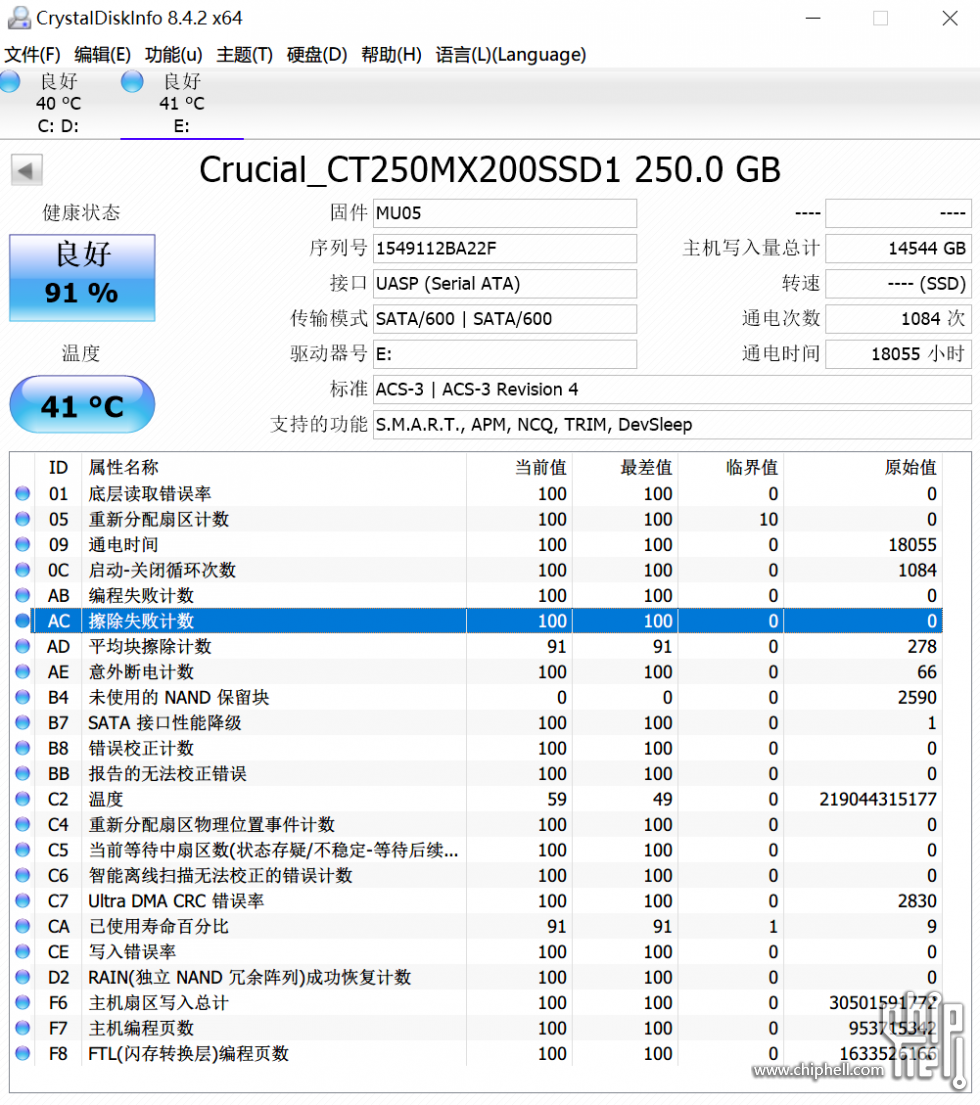Click status circle for selected AC row
This screenshot has height=1105, width=980.
[23, 620]
